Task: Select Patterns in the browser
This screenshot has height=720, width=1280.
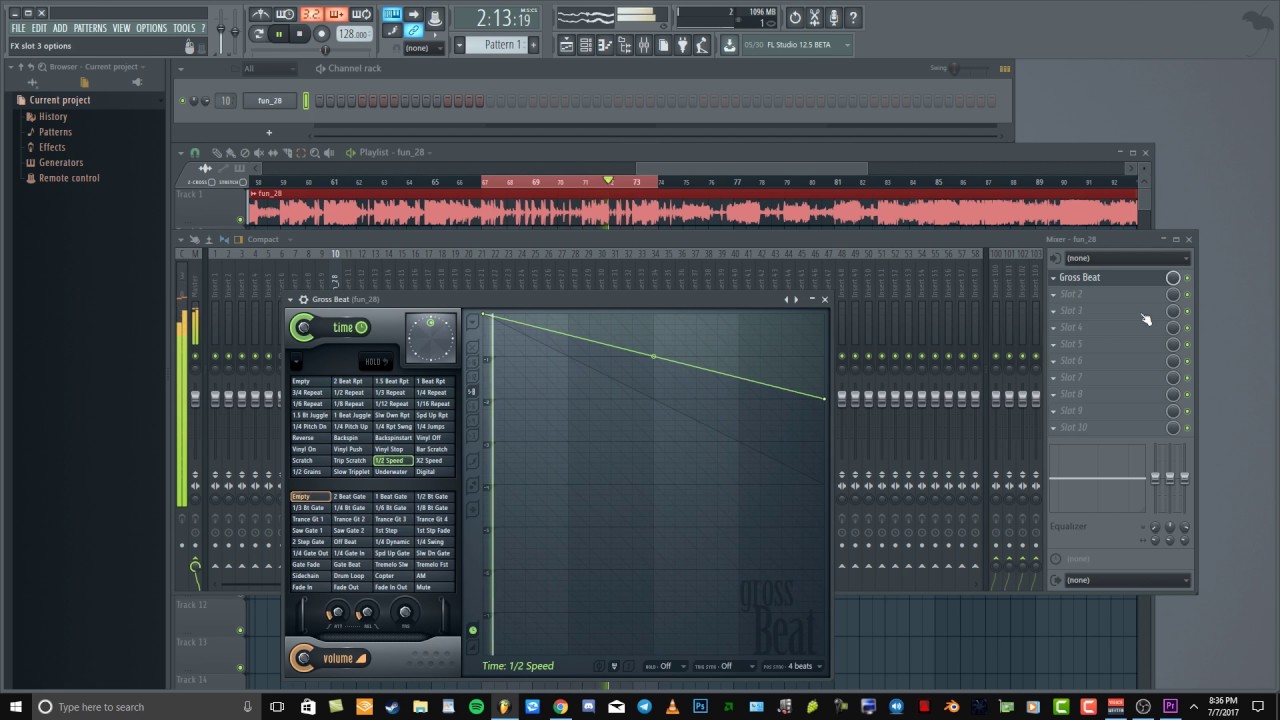Action: [x=55, y=132]
